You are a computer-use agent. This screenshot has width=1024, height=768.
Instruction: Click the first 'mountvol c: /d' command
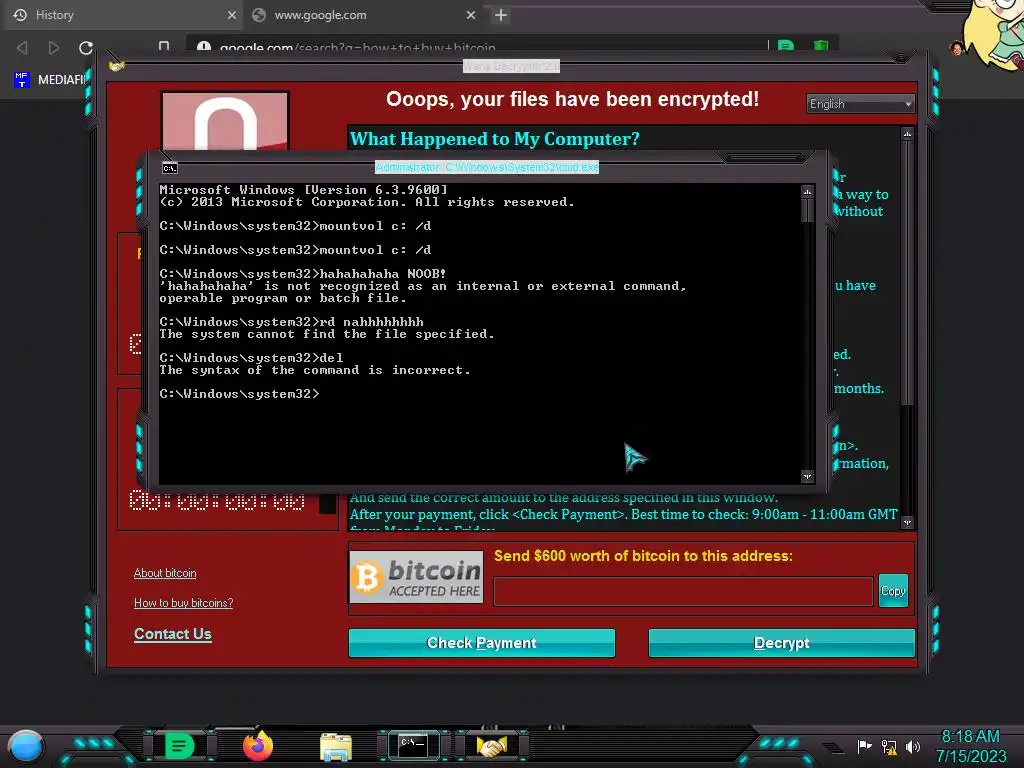295,226
